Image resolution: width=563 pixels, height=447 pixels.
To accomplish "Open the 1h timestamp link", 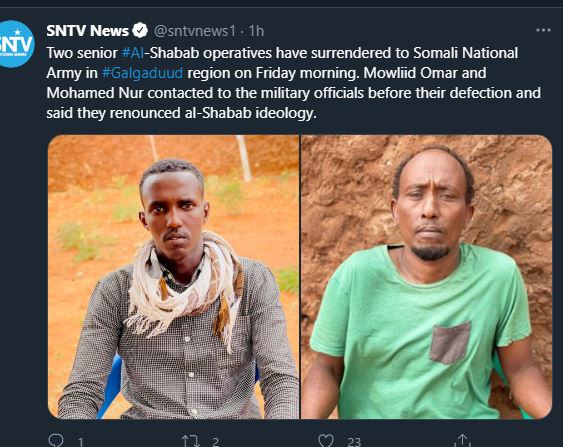I will click(x=256, y=31).
